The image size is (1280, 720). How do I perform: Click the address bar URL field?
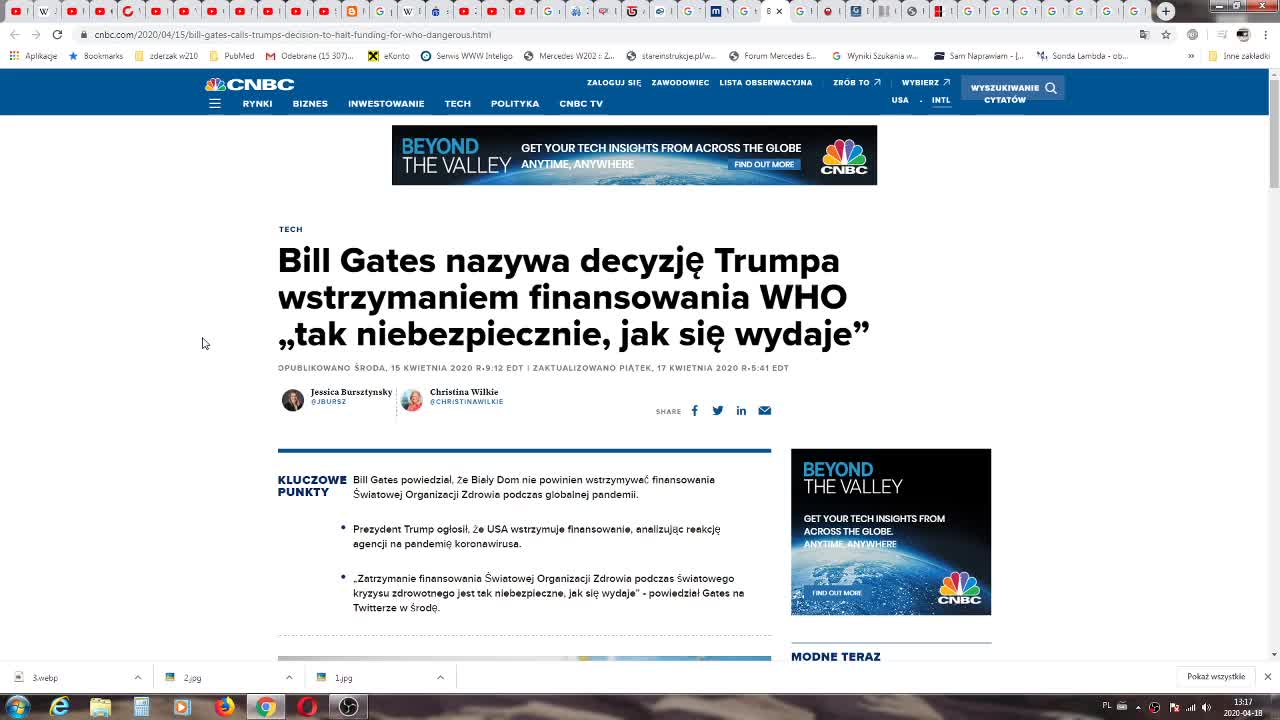[600, 34]
